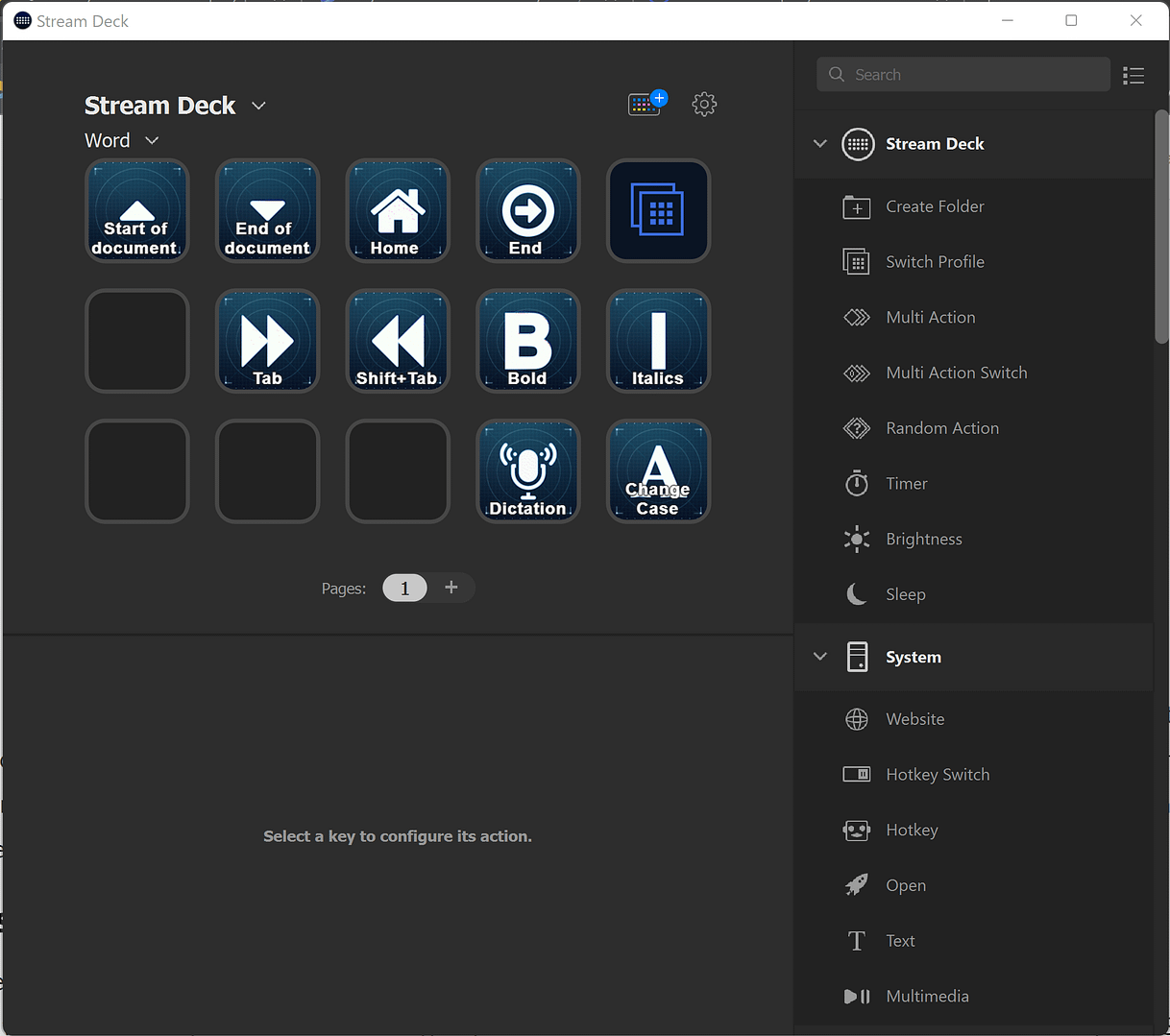Select the Change Case key
1170x1036 pixels.
[x=658, y=471]
